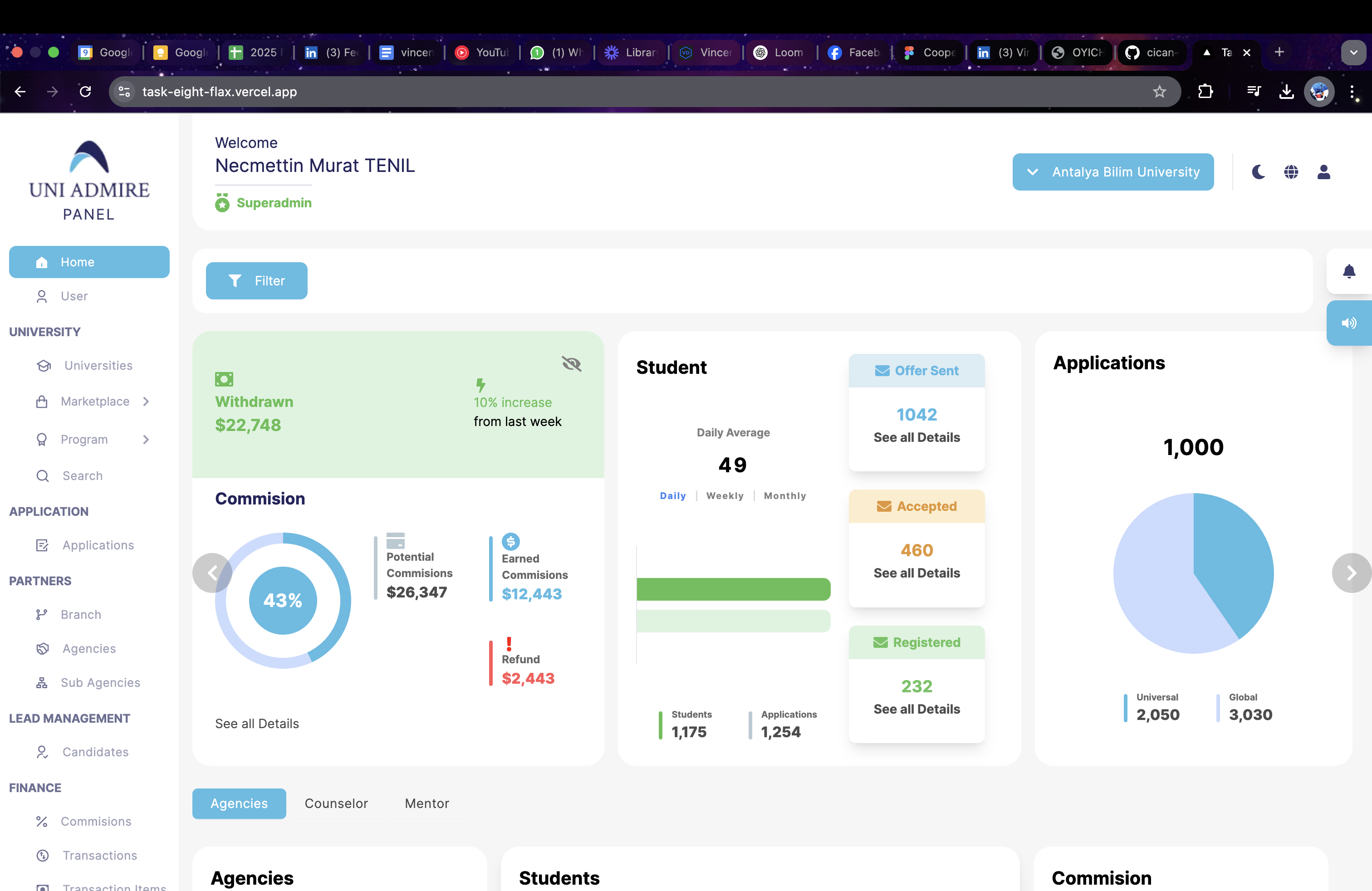
Task: Switch to the Mentor tab
Action: pyautogui.click(x=426, y=803)
